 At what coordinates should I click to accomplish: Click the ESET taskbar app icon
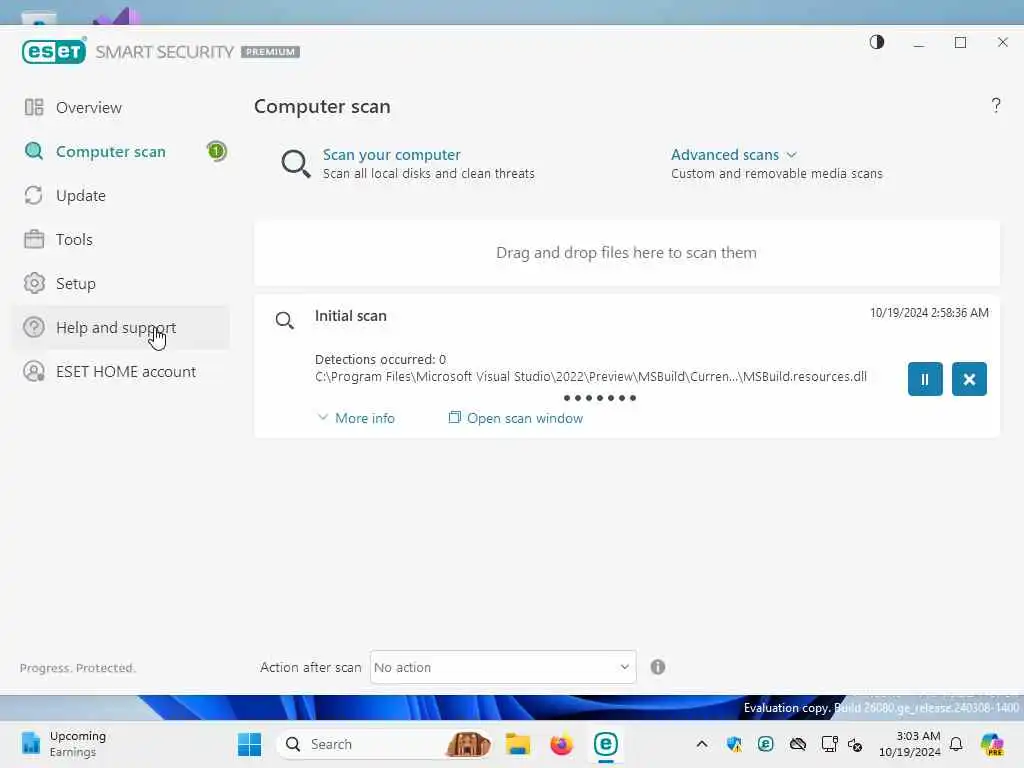coord(605,744)
